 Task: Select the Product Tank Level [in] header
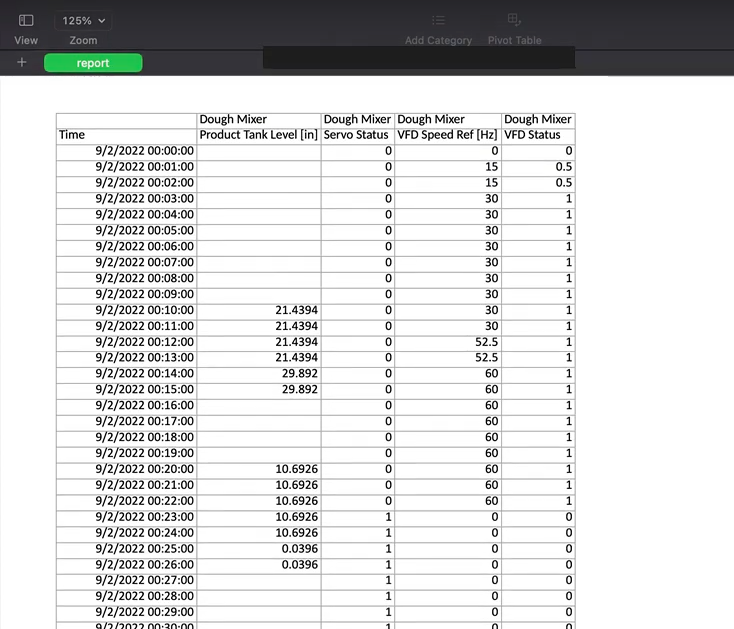click(x=259, y=135)
